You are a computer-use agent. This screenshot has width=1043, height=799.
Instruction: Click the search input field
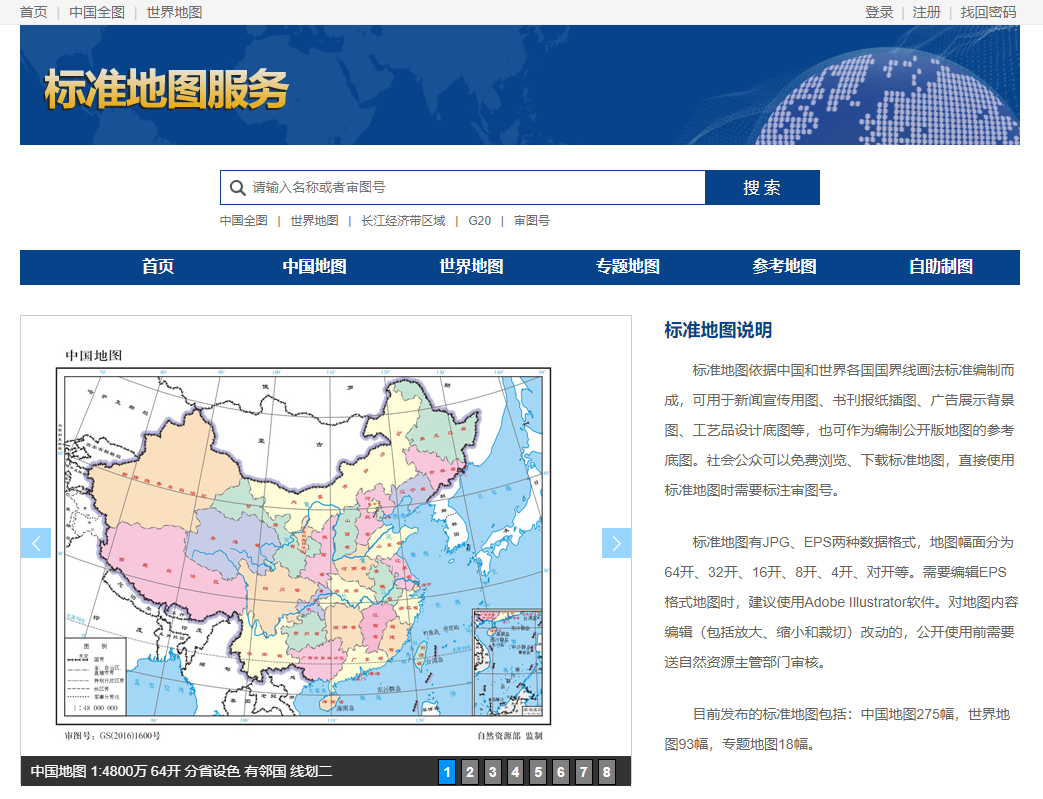[463, 188]
